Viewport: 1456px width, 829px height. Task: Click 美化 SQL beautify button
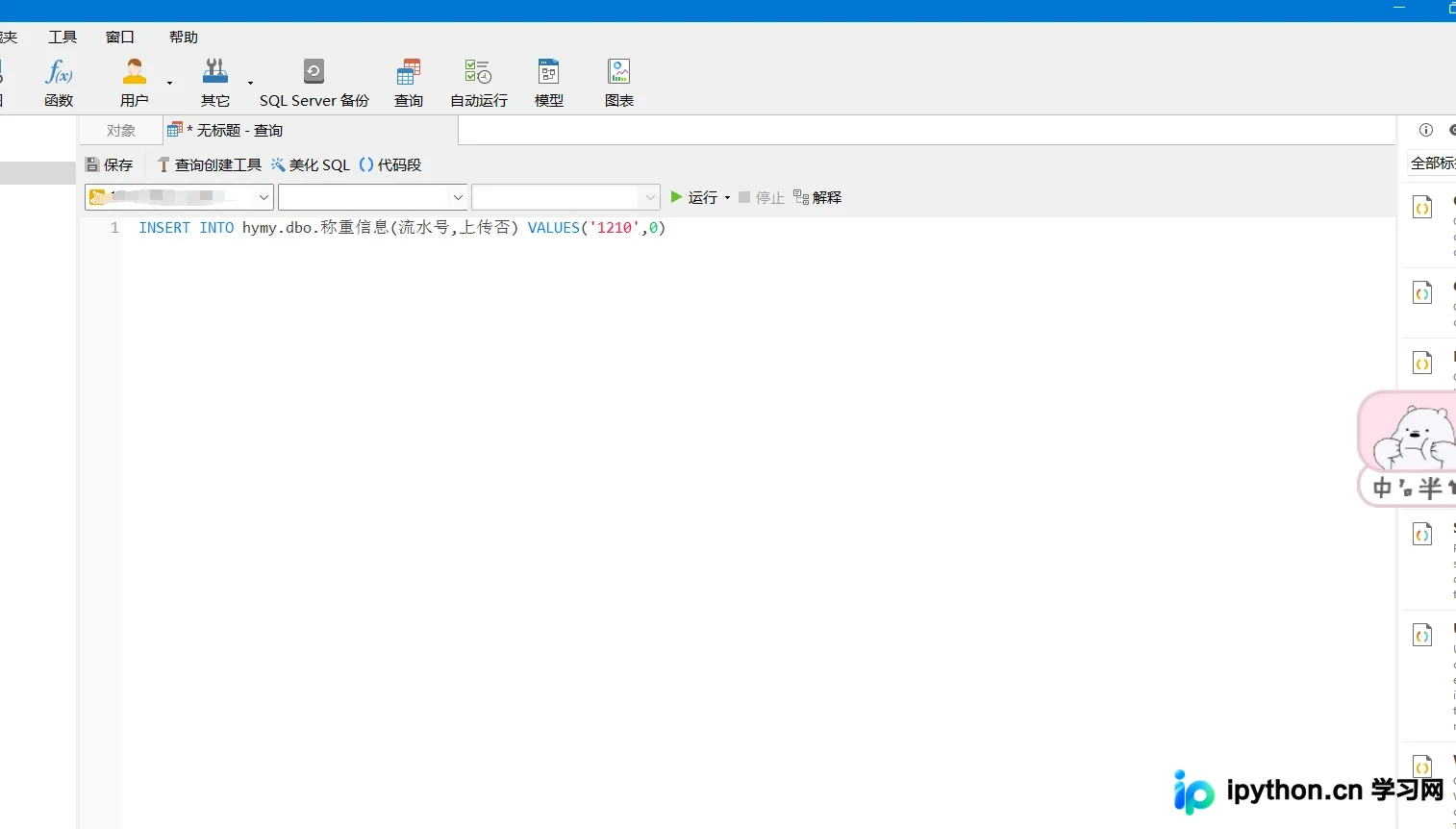311,165
